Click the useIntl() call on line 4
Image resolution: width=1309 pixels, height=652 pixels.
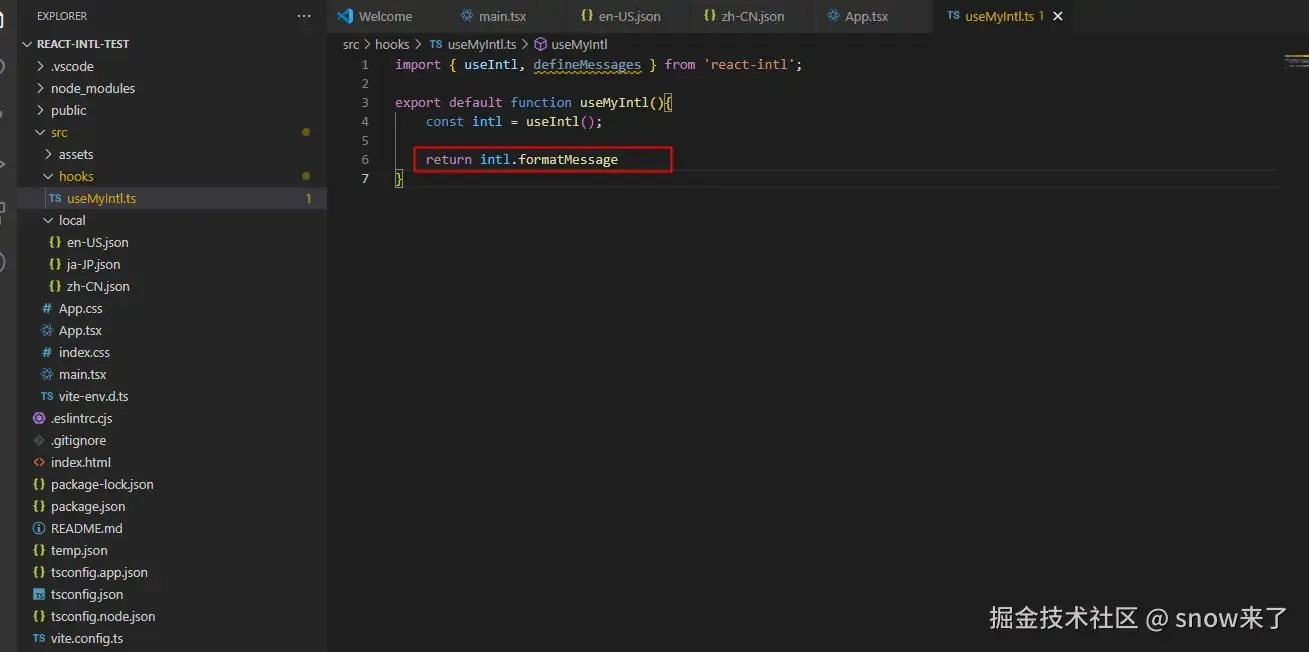(x=560, y=121)
